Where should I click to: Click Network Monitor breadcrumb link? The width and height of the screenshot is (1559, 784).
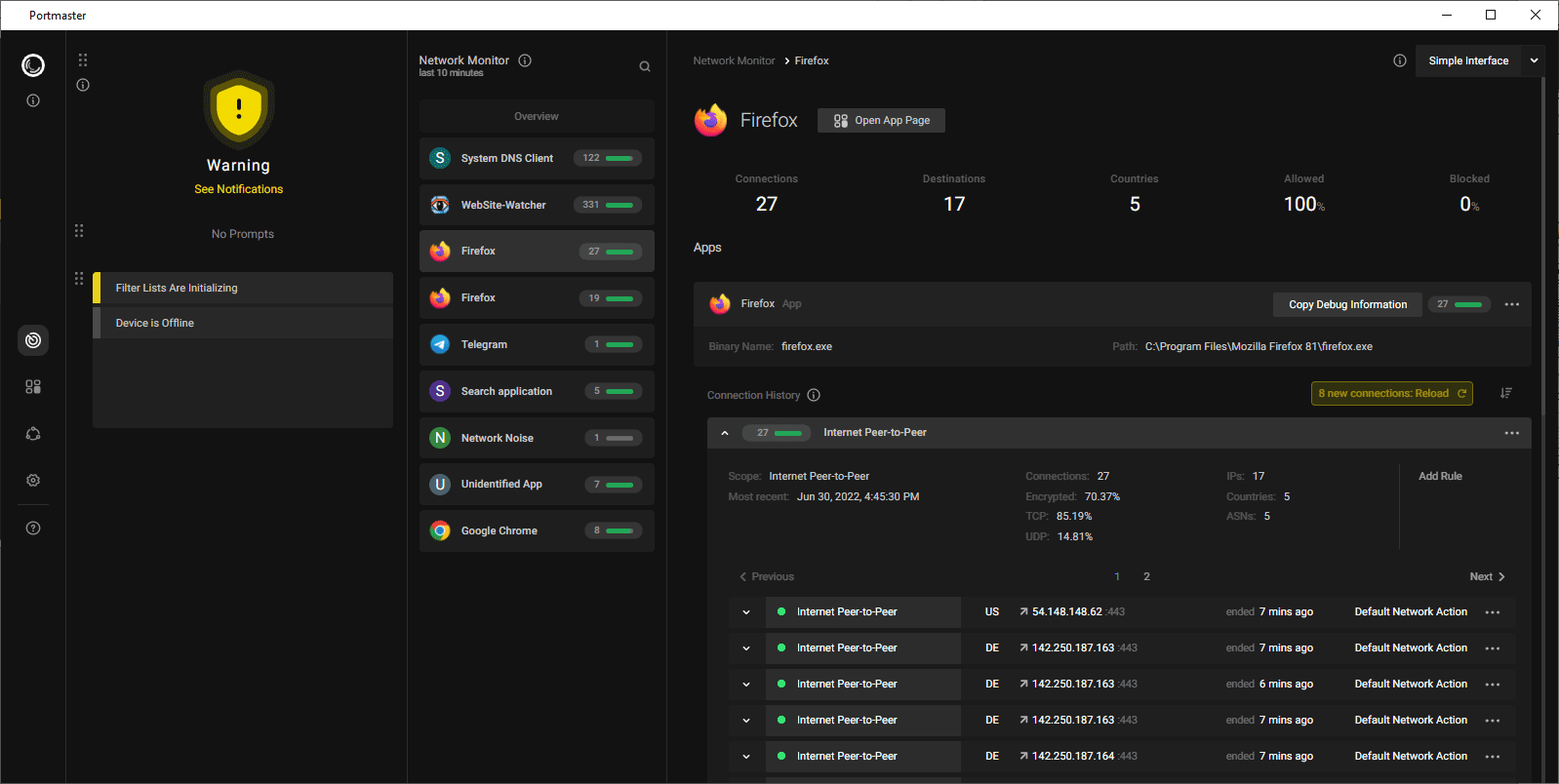click(734, 60)
